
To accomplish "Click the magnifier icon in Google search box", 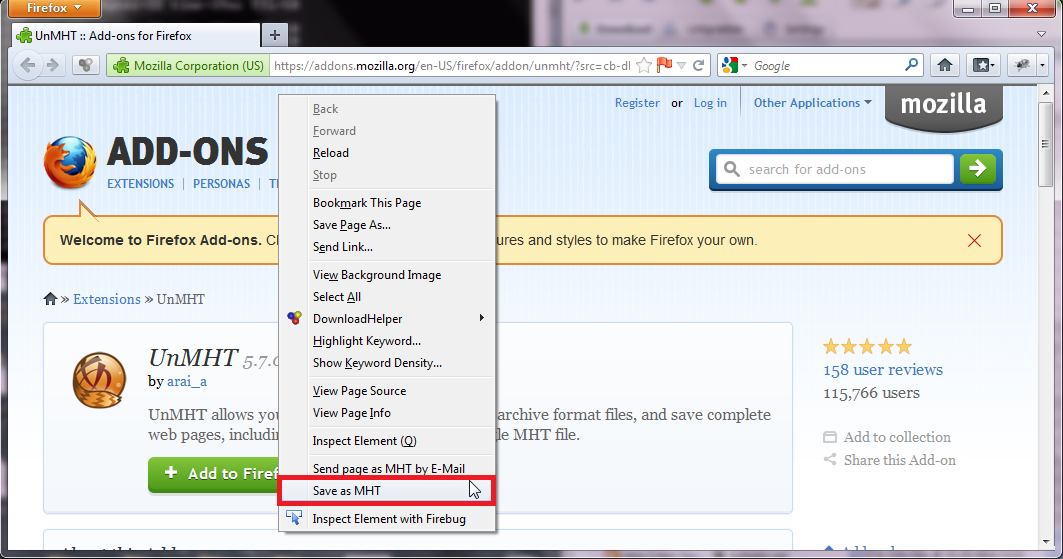I will (911, 65).
